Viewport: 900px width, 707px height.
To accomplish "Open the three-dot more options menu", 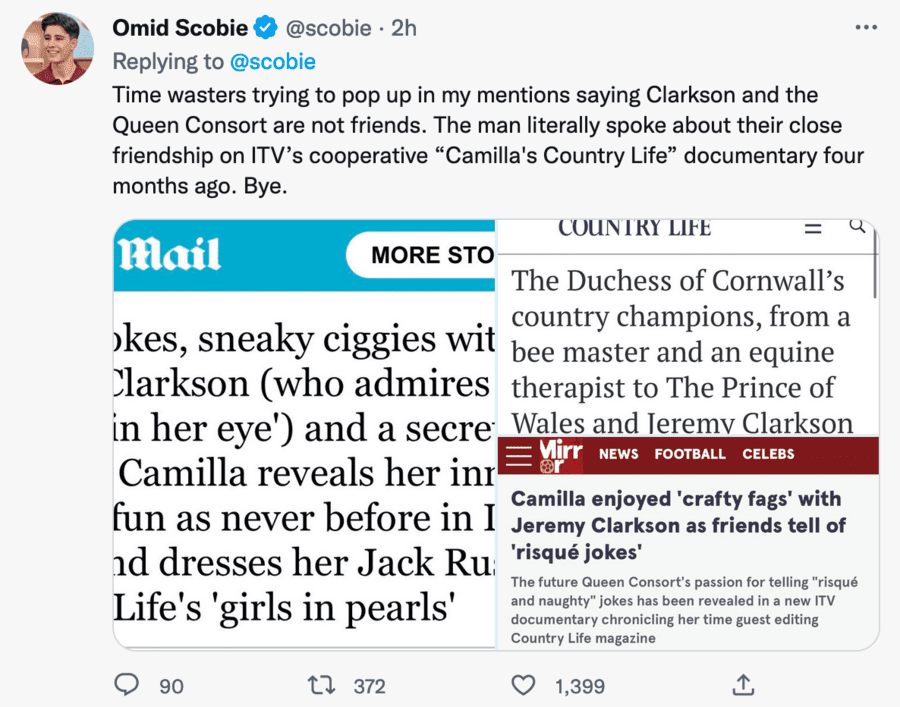I will [866, 27].
